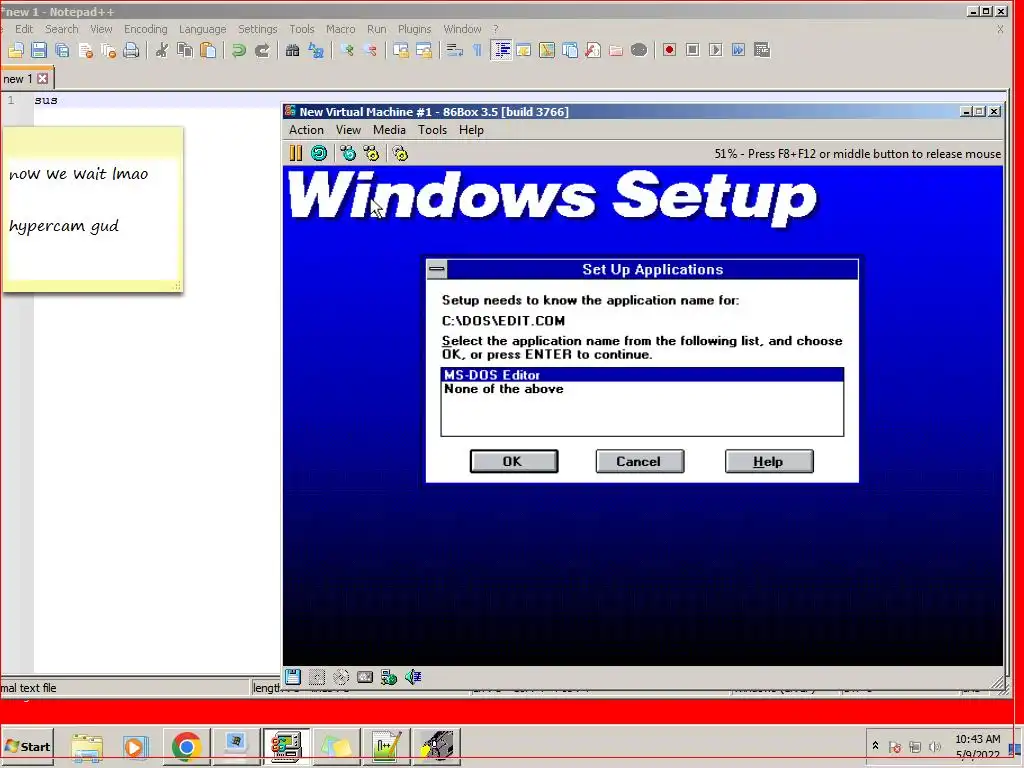
Task: Open the Set Up Applications control-menu box
Action: (437, 269)
